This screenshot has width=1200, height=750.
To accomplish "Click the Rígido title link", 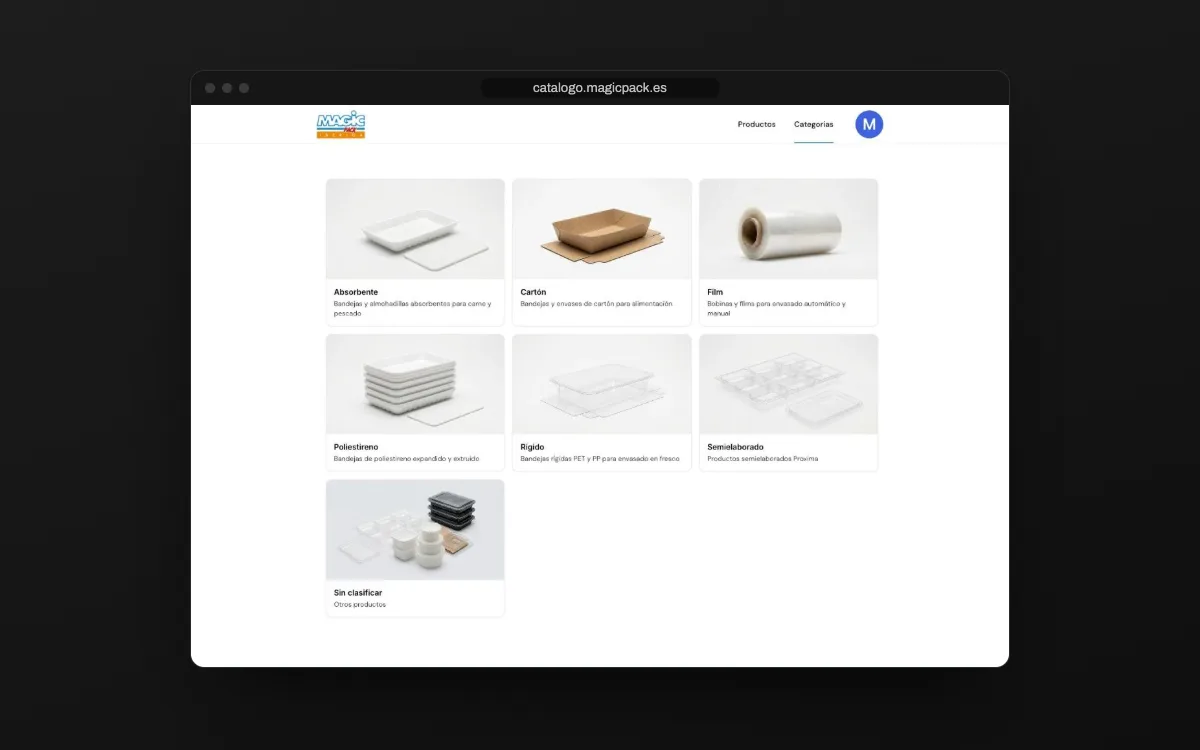I will coord(533,447).
